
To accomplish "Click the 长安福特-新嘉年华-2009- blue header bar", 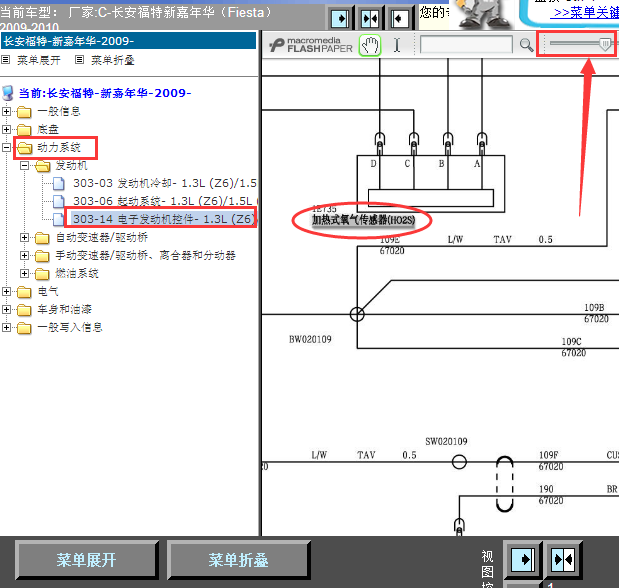I will [x=128, y=41].
